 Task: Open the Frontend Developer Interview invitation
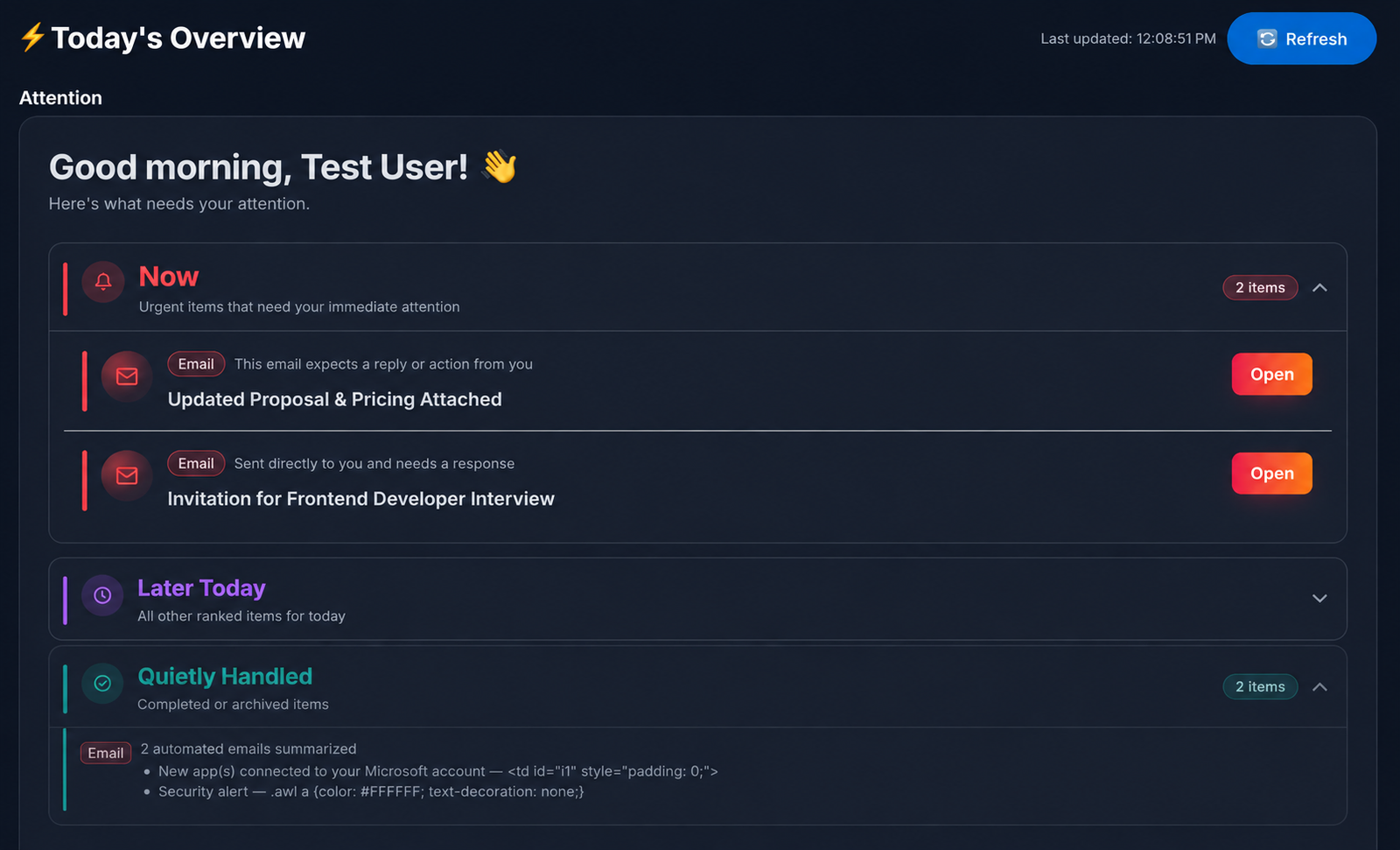tap(1272, 474)
